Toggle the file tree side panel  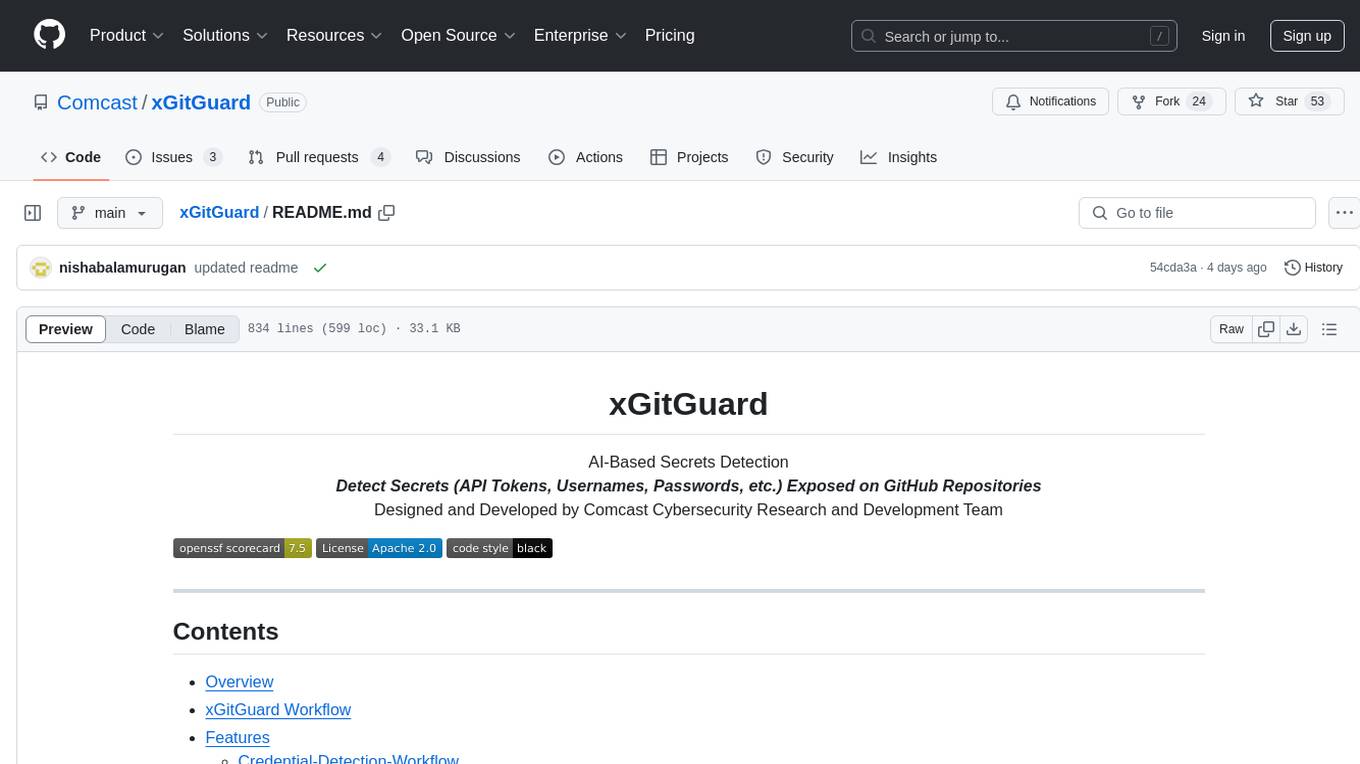pos(33,213)
